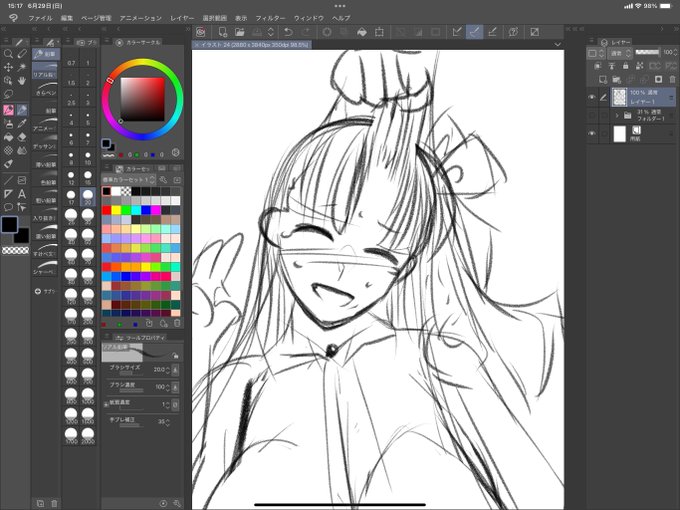Adjust the 手ブレ補正 35 stepper arrows

(x=167, y=422)
